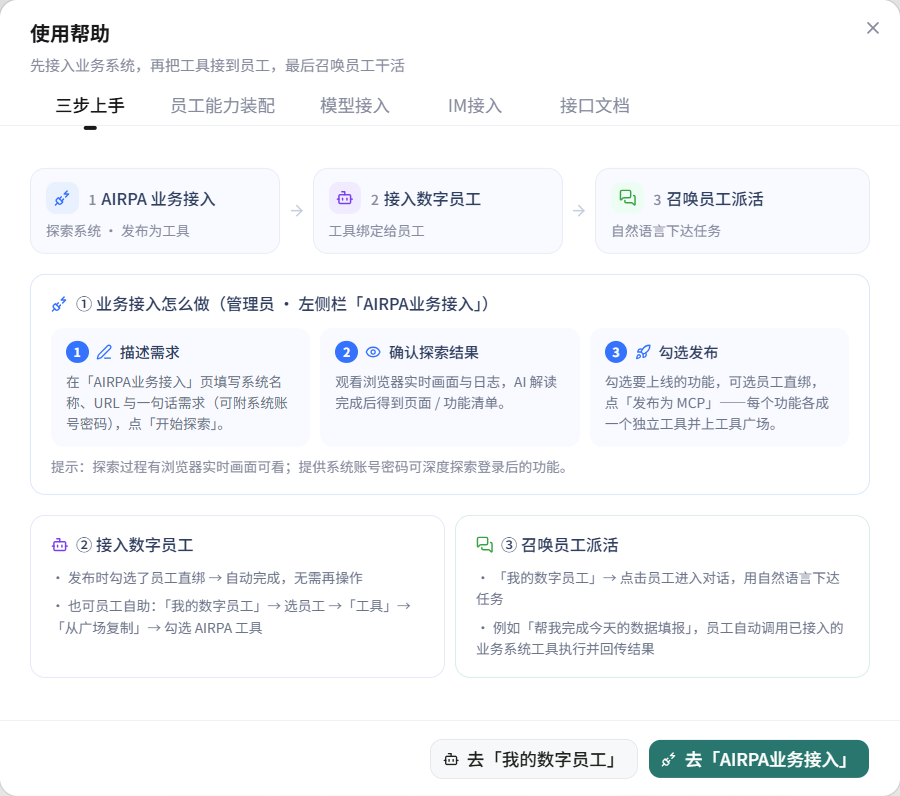
Task: Go to 去「我的数字员工」 button
Action: coord(534,759)
